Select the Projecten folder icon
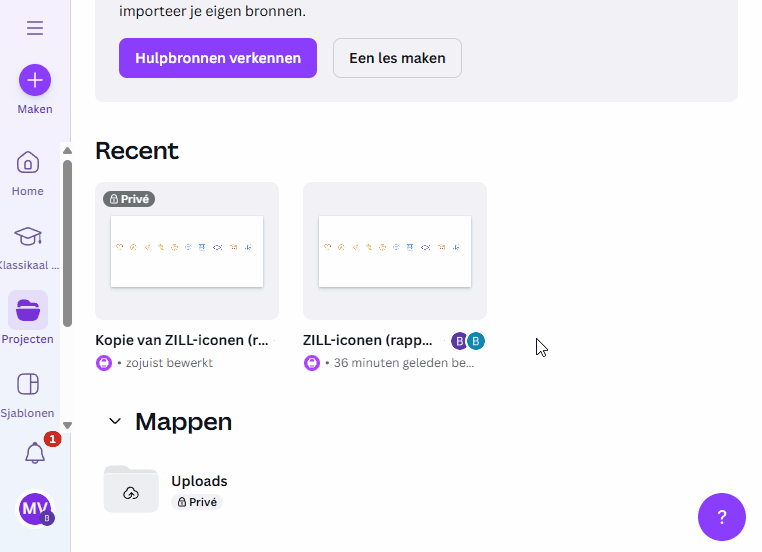 pos(28,311)
